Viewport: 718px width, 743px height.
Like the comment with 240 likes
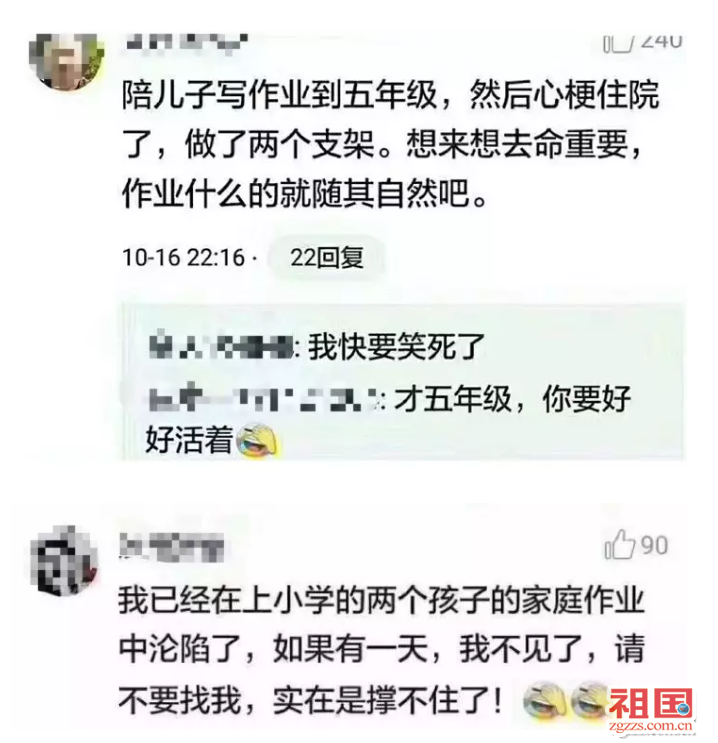pyautogui.click(x=618, y=43)
